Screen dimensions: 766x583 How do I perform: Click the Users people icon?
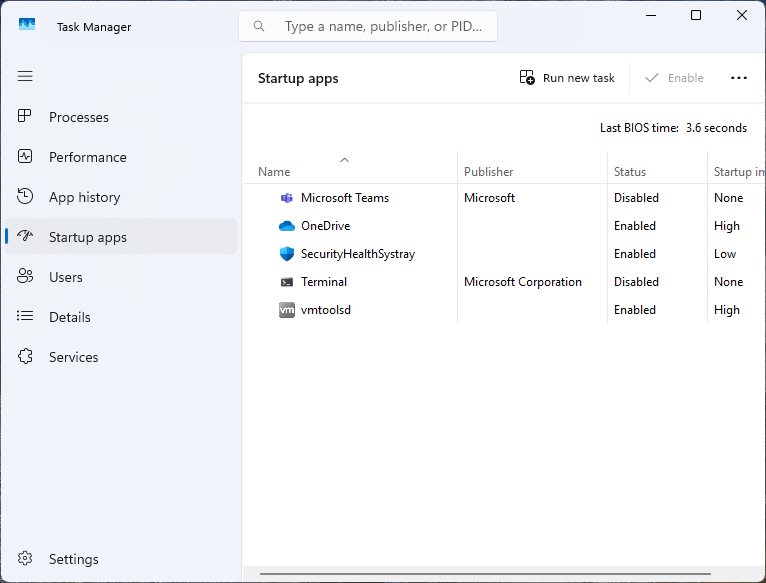coord(25,276)
